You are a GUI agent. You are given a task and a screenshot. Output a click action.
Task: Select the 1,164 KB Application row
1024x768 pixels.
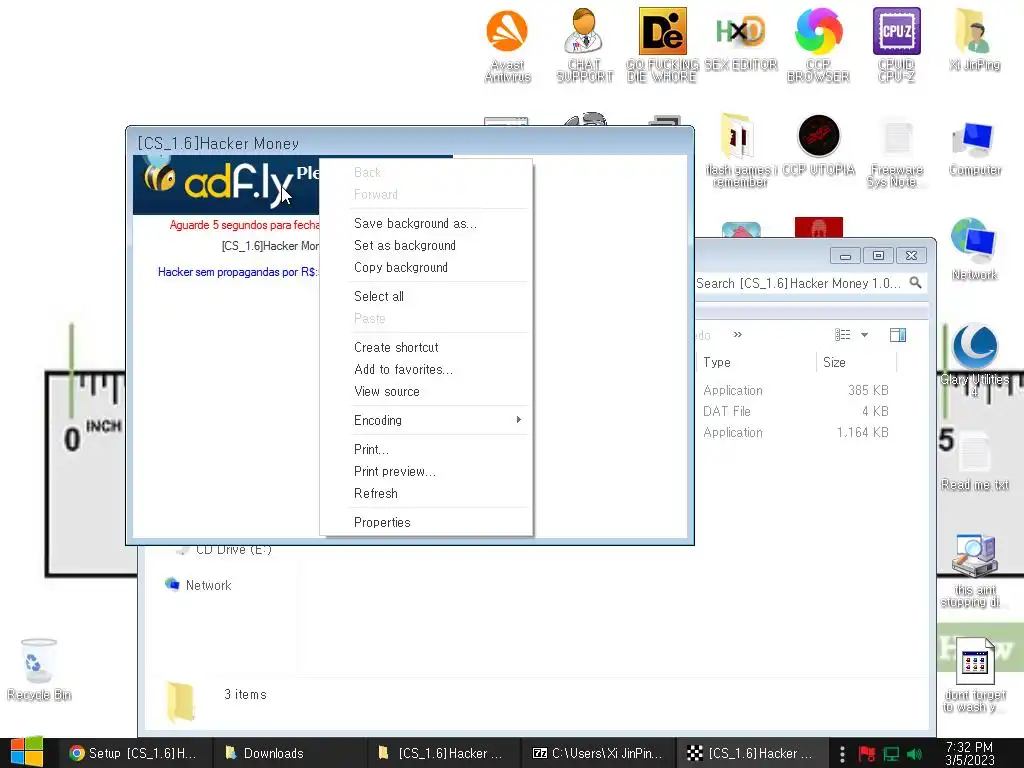(x=795, y=432)
